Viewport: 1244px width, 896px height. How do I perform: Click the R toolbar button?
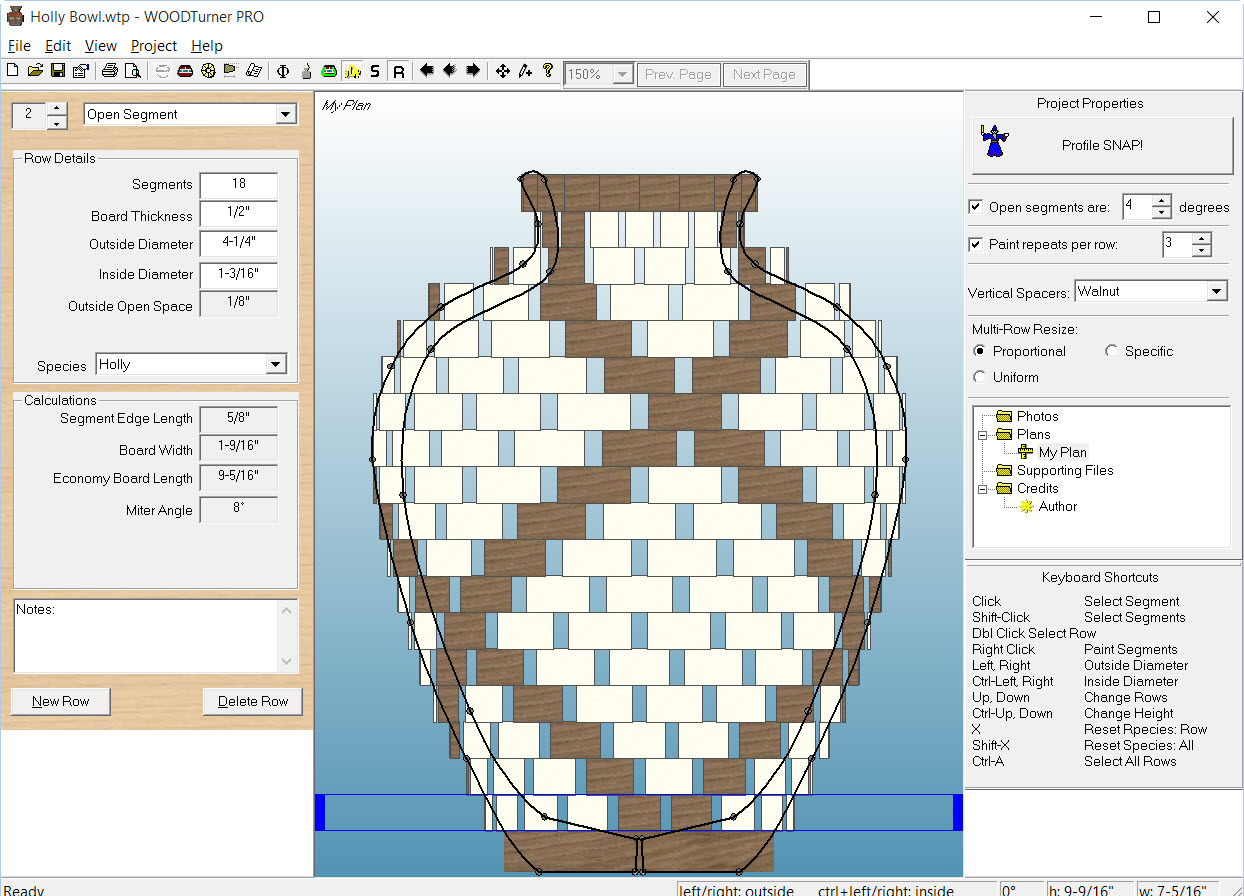tap(398, 71)
